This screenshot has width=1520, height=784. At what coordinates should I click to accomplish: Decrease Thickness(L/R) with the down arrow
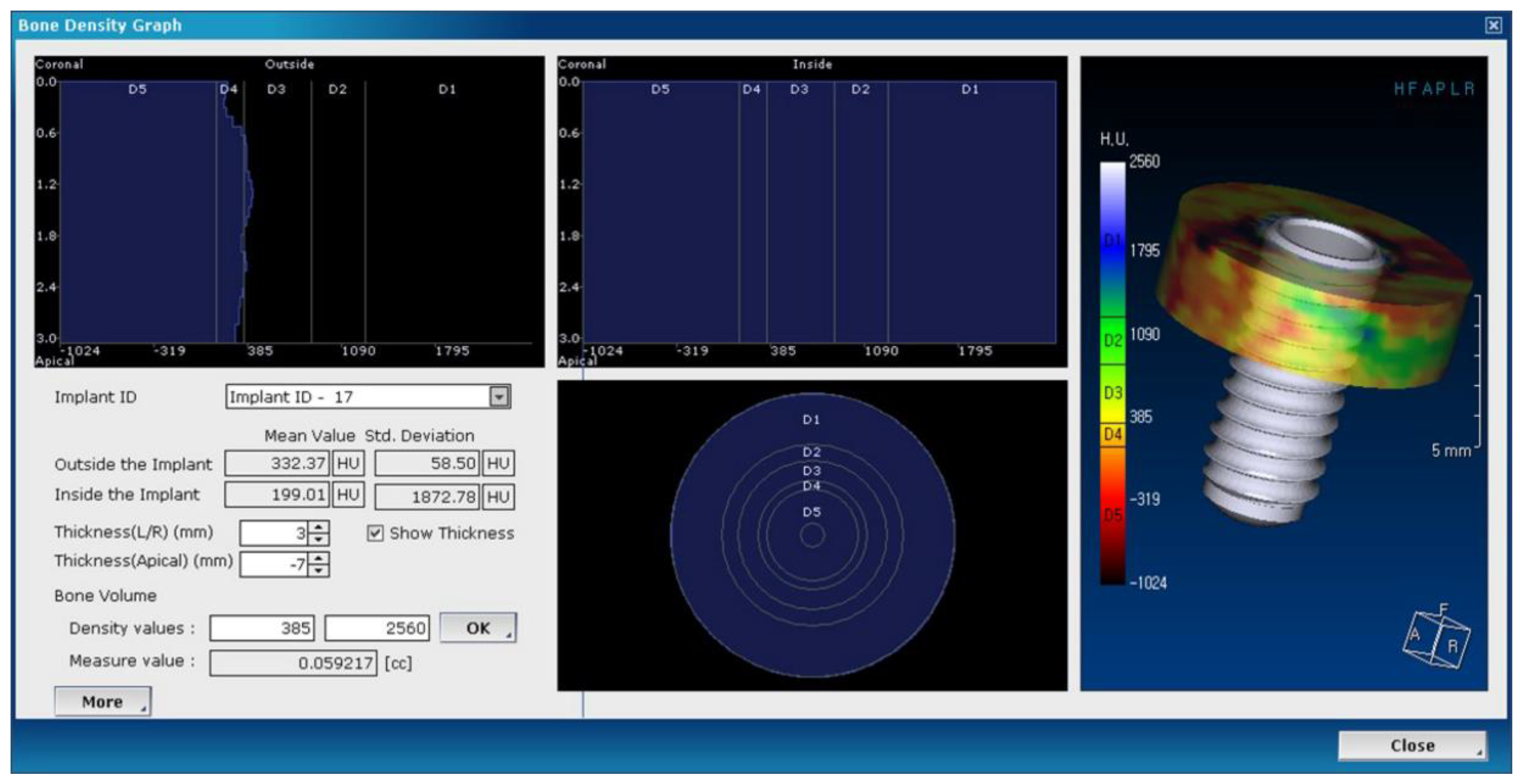tap(319, 539)
